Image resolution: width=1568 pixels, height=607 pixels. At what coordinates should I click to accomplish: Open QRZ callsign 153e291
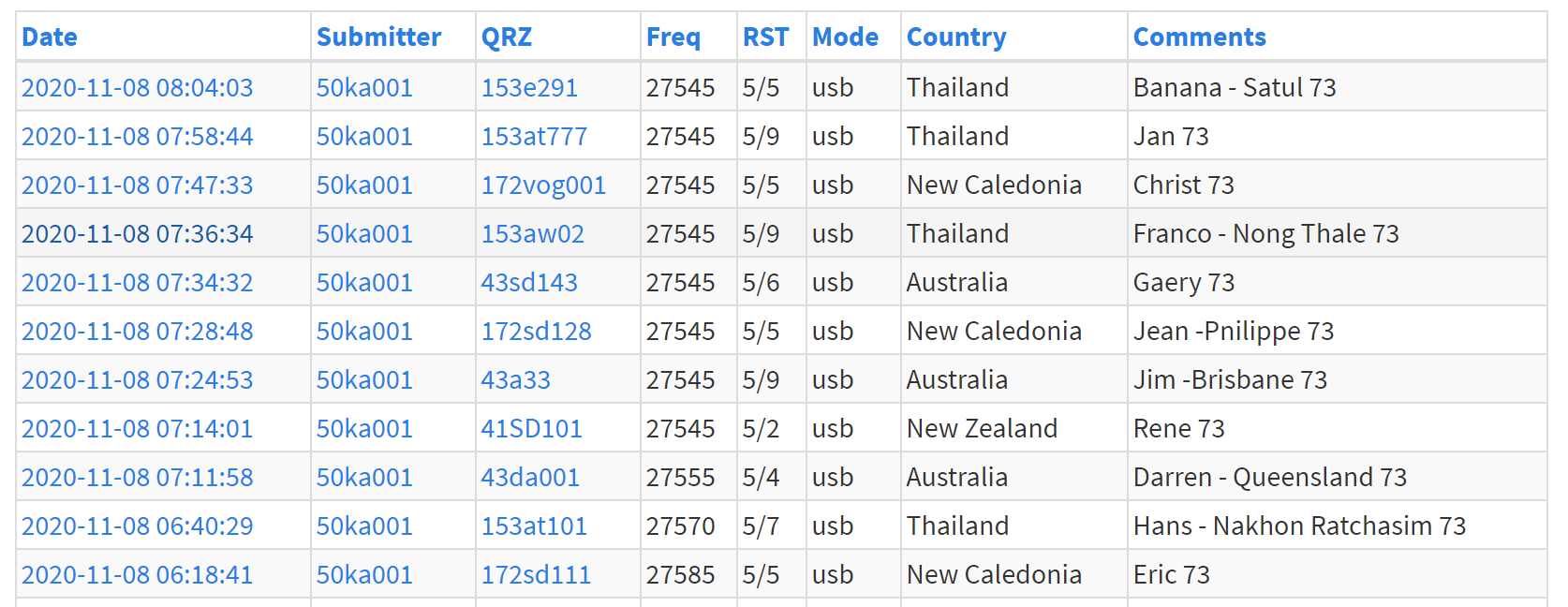tap(529, 88)
